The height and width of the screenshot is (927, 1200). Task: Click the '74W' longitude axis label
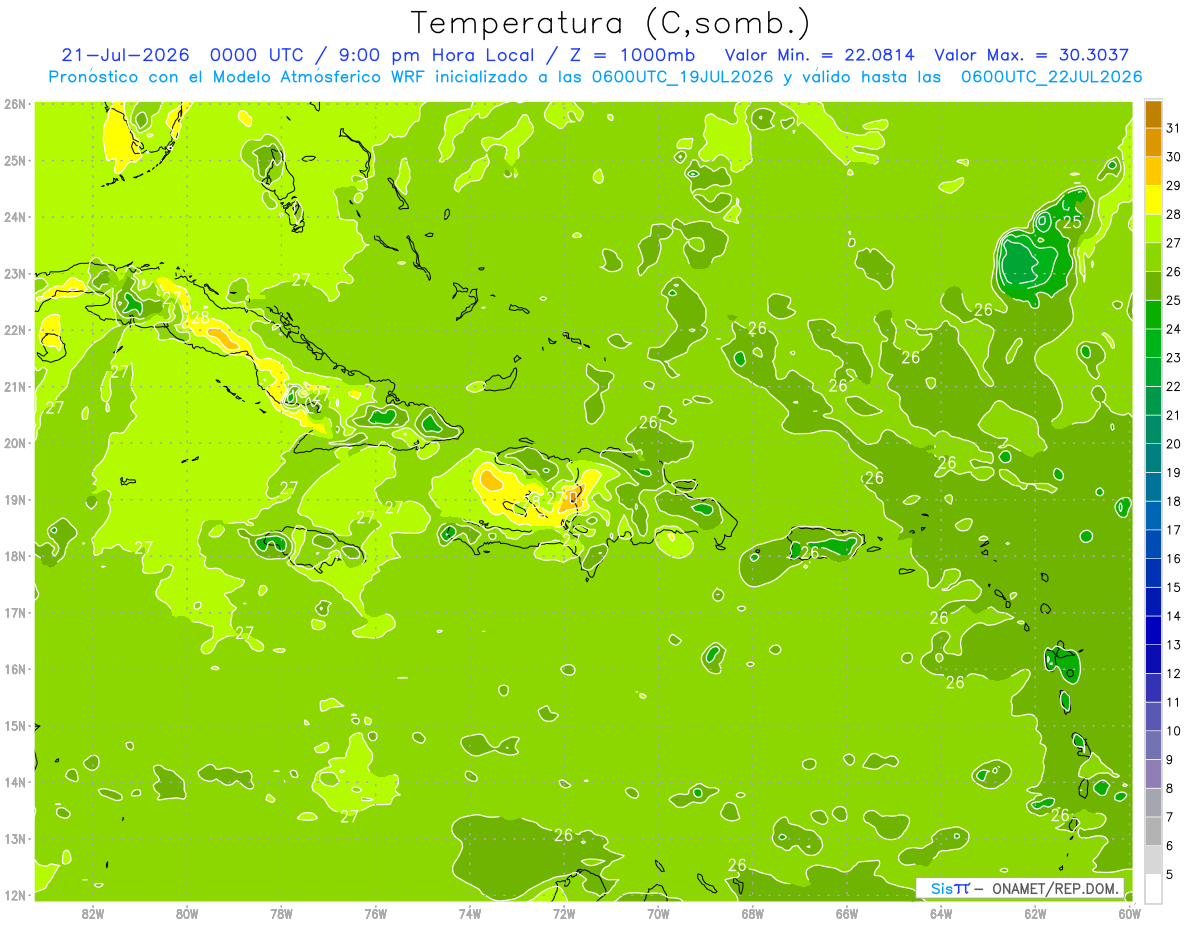(469, 914)
